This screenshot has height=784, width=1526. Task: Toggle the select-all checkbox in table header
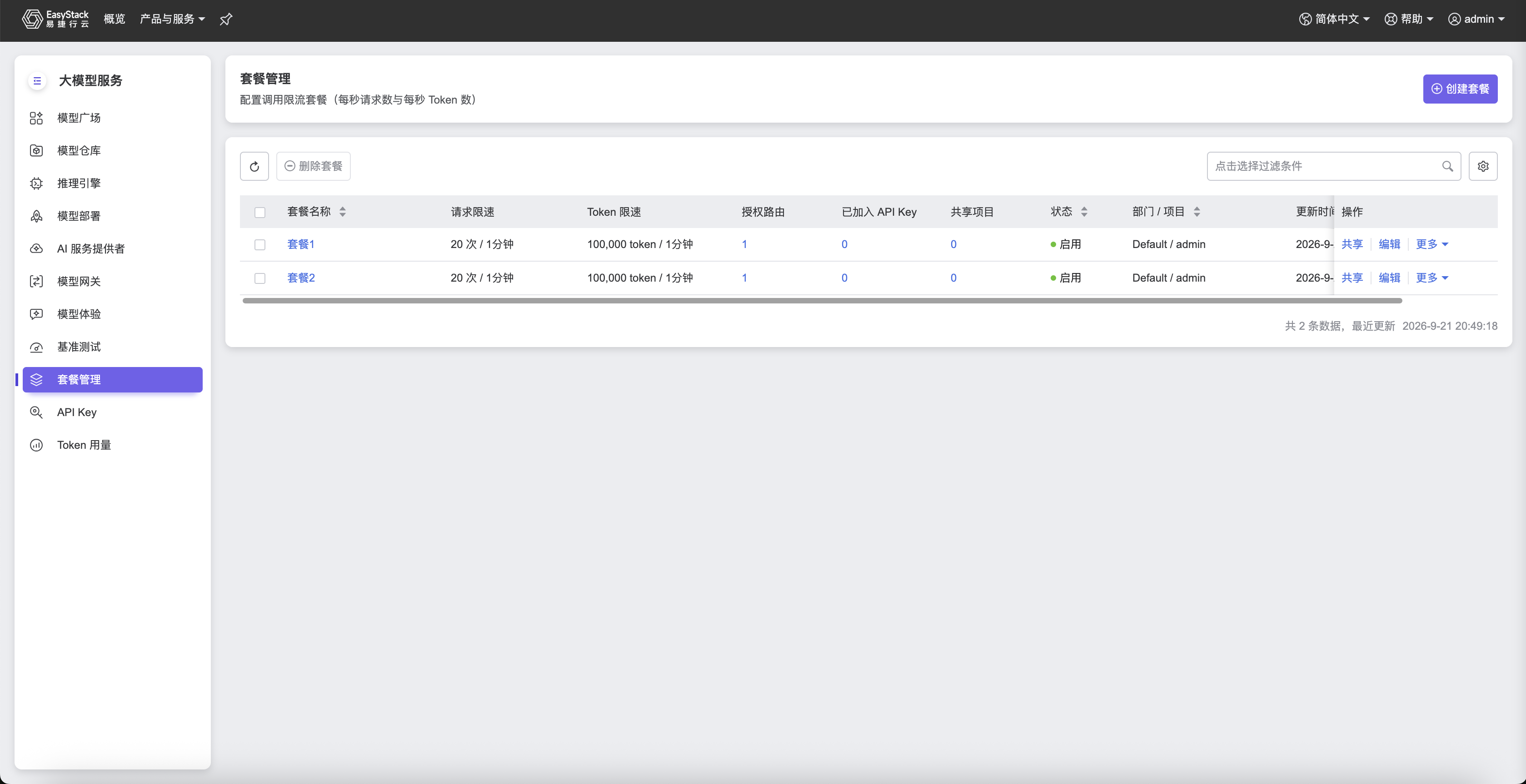[259, 212]
